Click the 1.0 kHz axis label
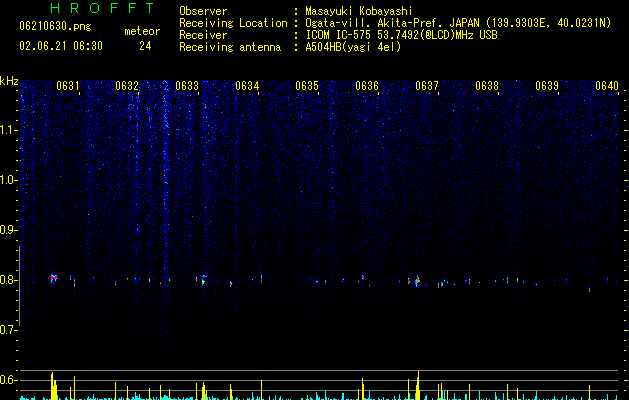 click(9, 180)
